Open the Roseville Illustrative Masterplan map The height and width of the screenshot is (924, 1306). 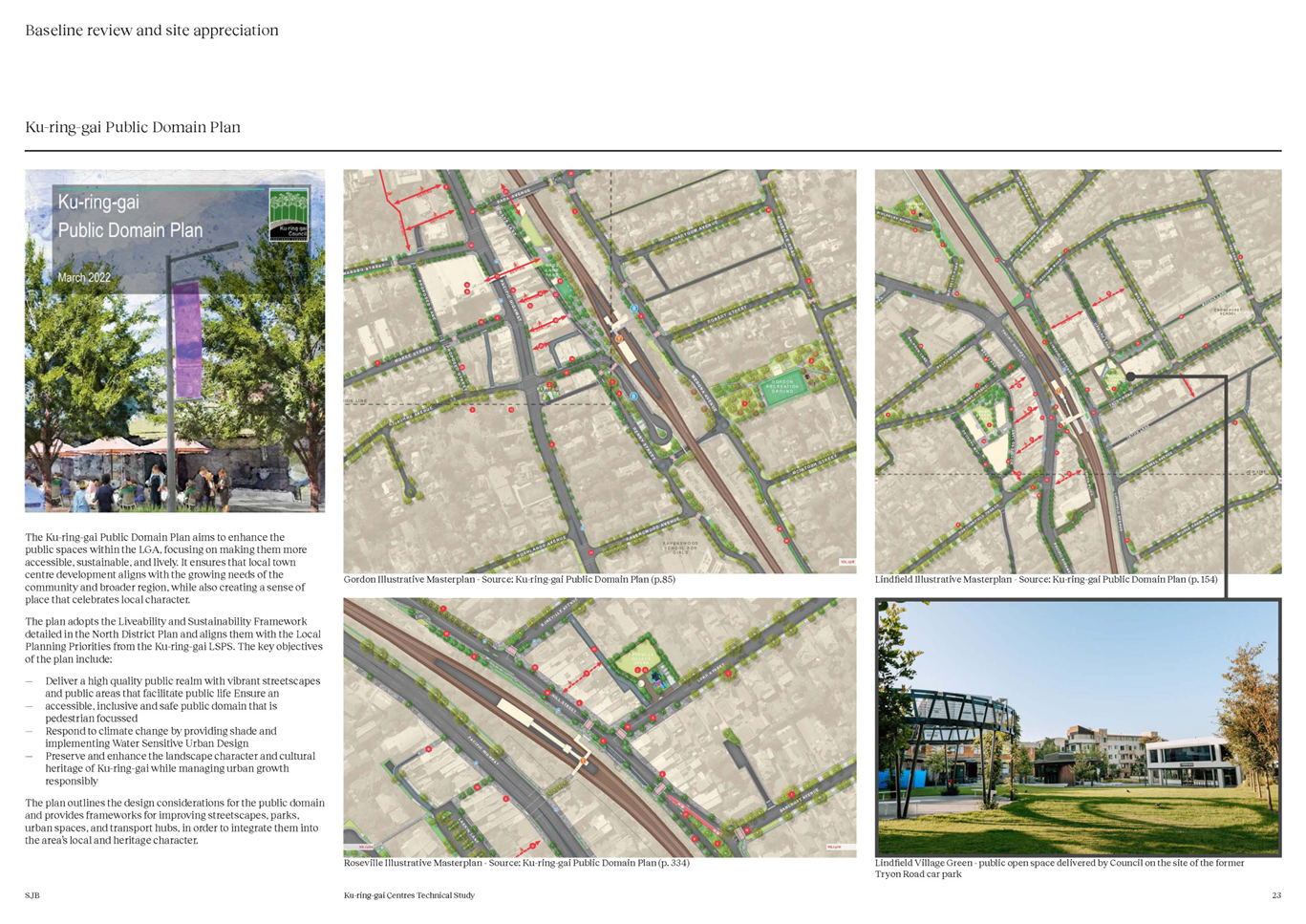[600, 726]
